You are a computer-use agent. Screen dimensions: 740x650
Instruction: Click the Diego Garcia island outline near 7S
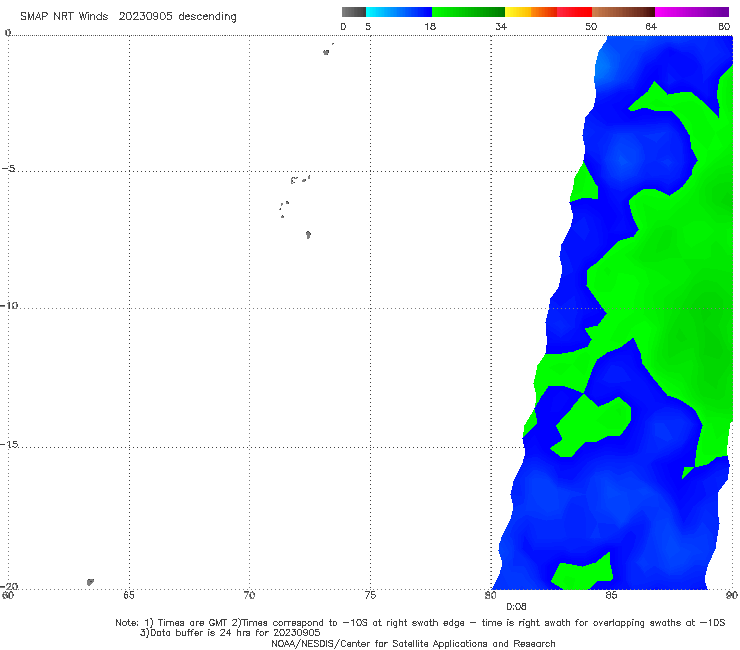tap(308, 235)
